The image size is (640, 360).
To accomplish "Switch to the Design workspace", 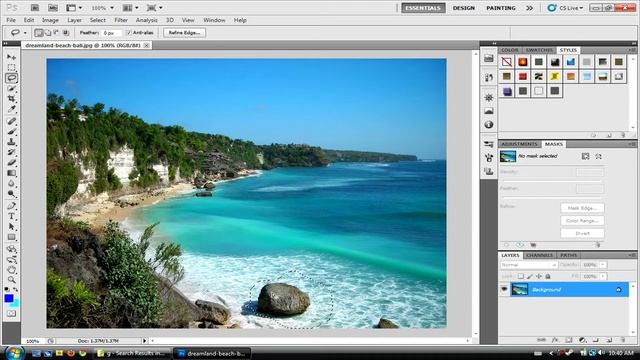I will pyautogui.click(x=464, y=8).
